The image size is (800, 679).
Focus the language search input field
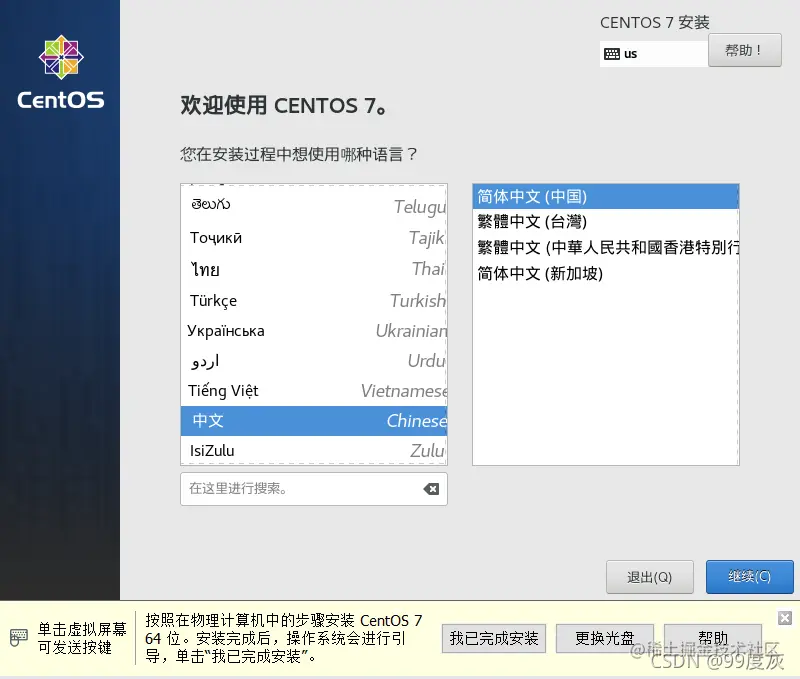314,489
